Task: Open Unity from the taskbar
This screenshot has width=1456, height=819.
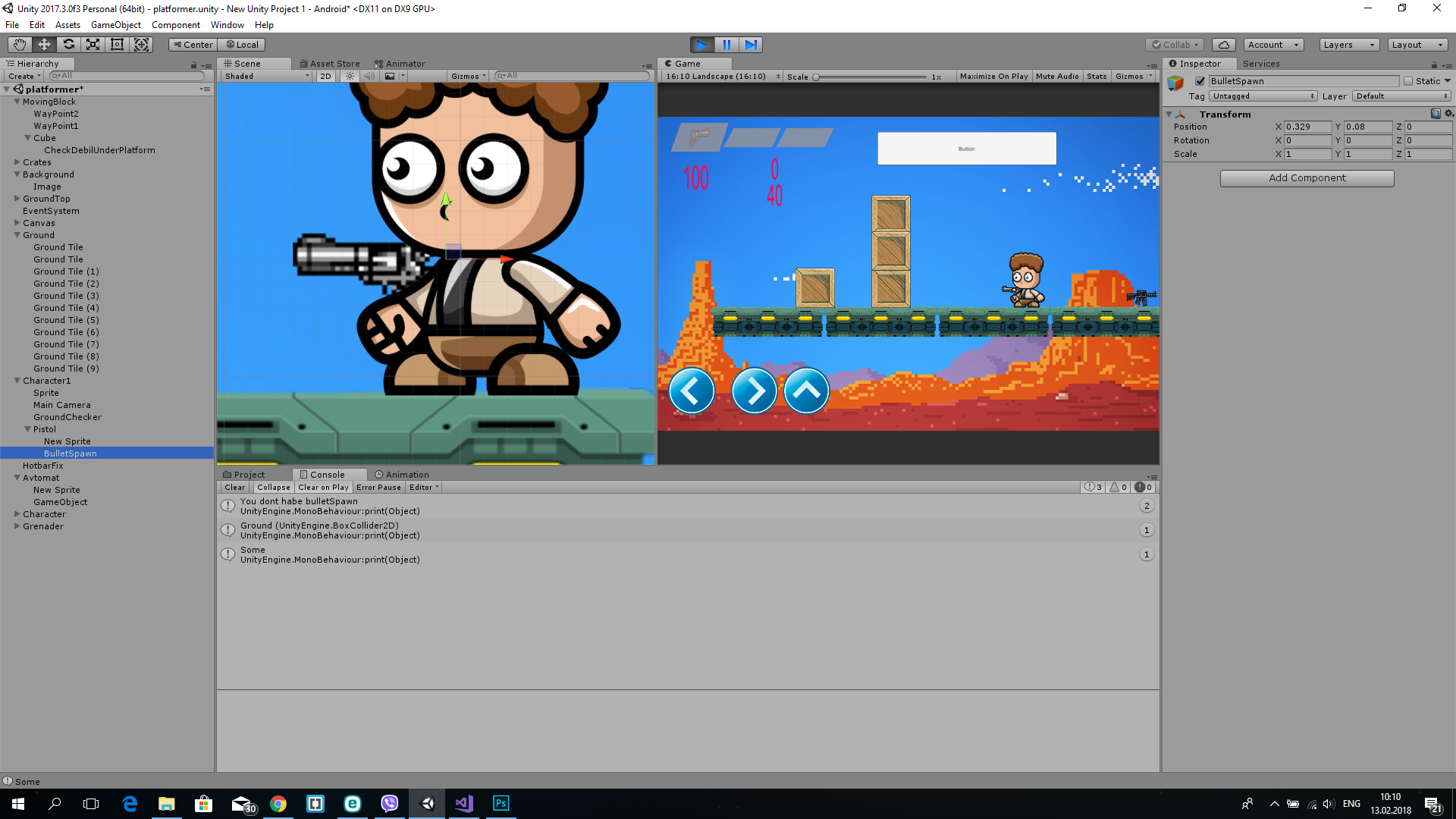Action: click(x=427, y=804)
